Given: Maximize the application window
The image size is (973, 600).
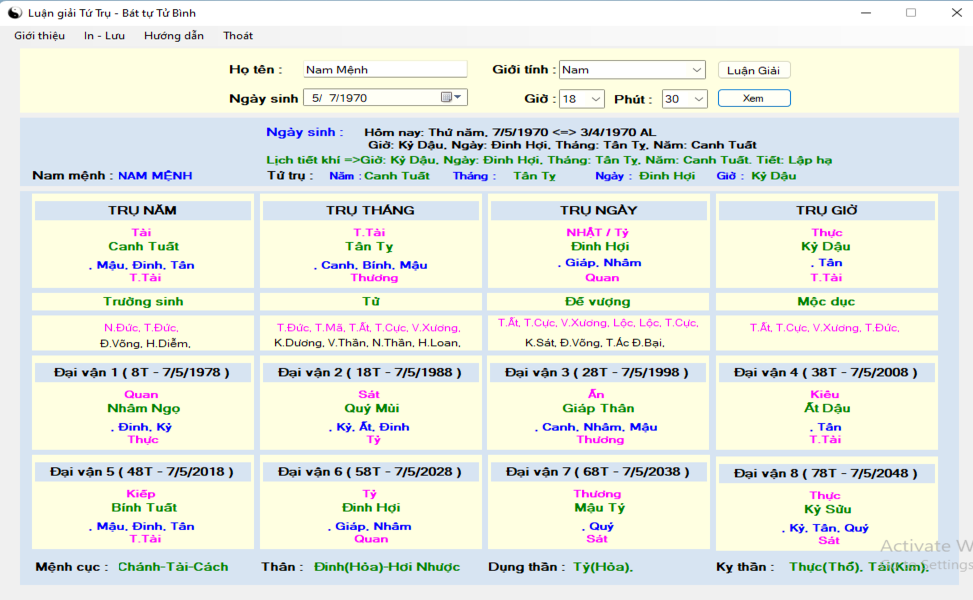Looking at the screenshot, I should [x=911, y=12].
